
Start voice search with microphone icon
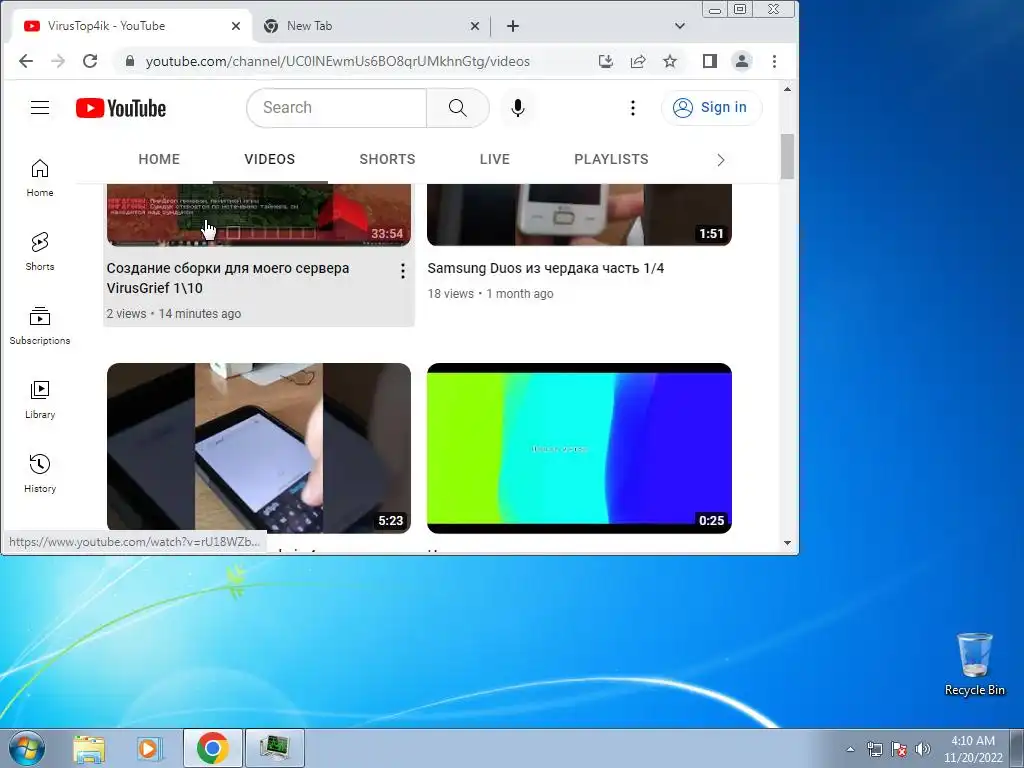518,108
